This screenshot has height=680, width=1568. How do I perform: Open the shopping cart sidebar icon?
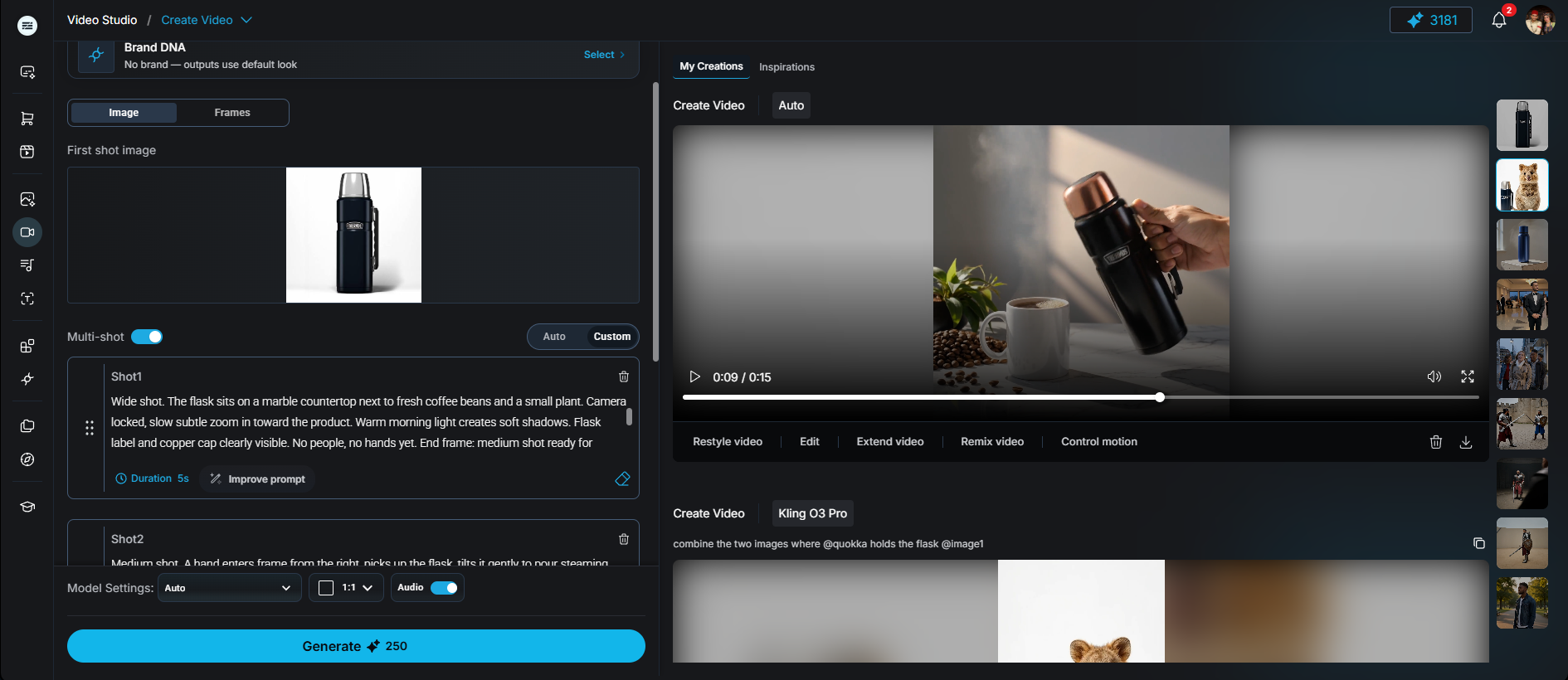tap(27, 119)
